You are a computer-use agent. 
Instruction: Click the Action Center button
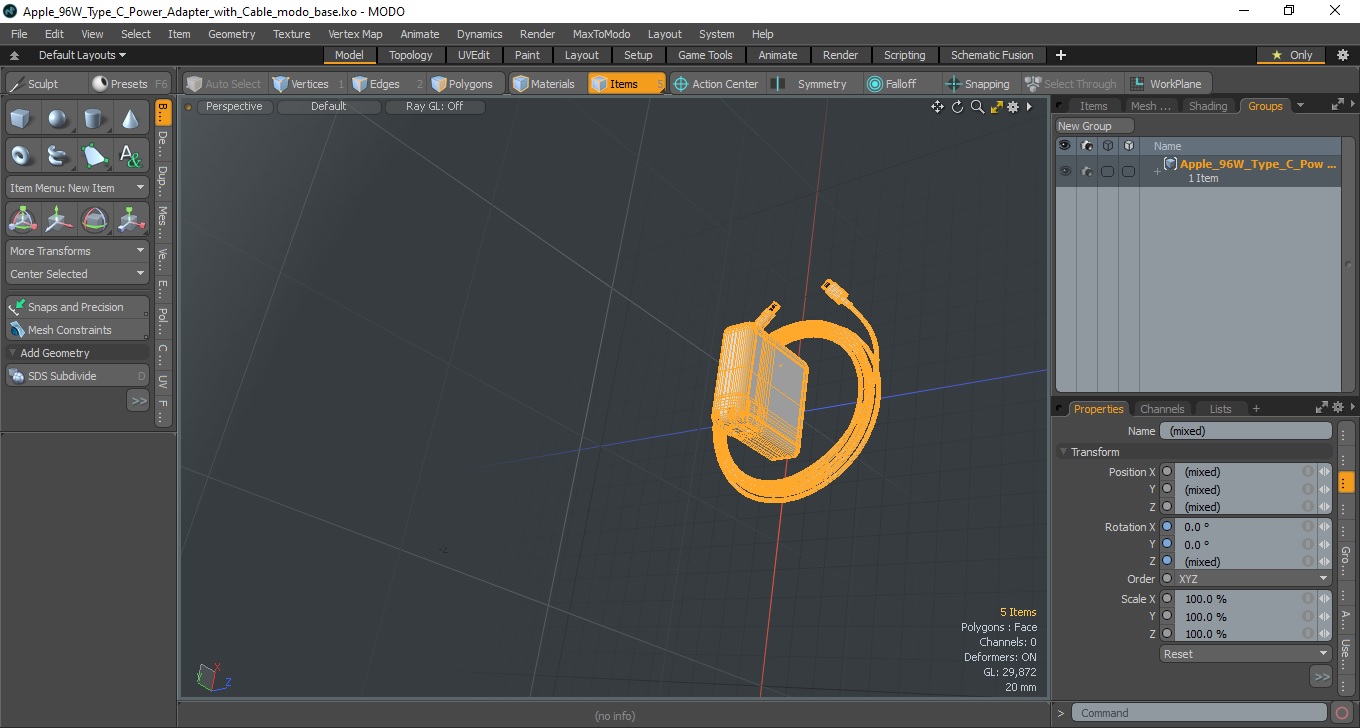[716, 84]
